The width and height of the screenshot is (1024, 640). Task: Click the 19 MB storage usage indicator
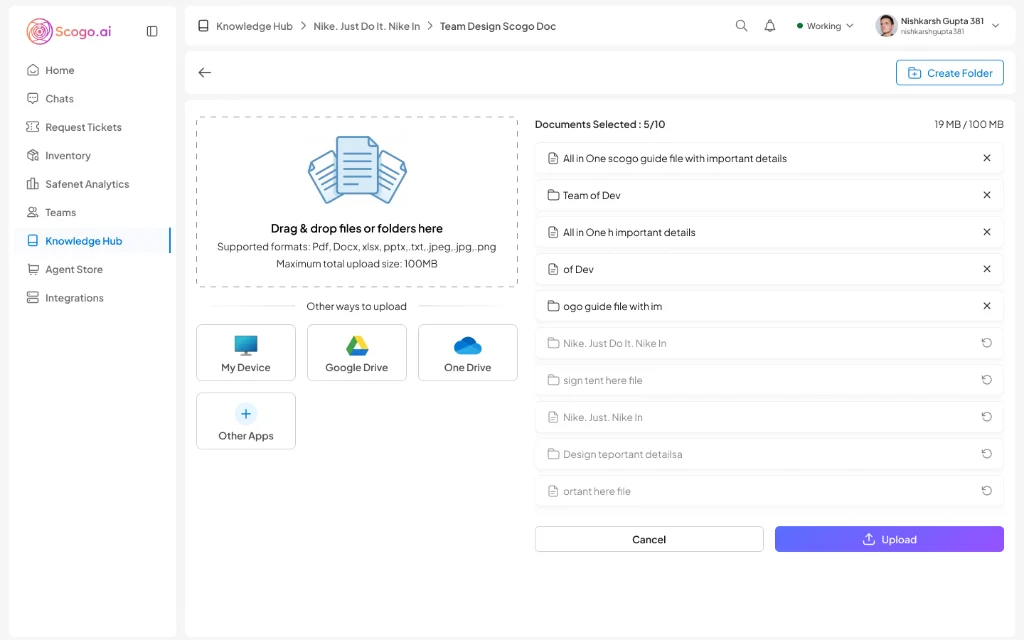[960, 124]
